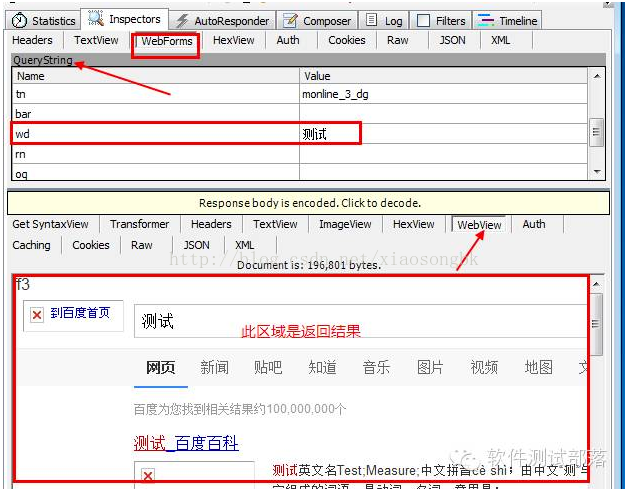Select the rn row name cell
The height and width of the screenshot is (492, 627).
156,154
